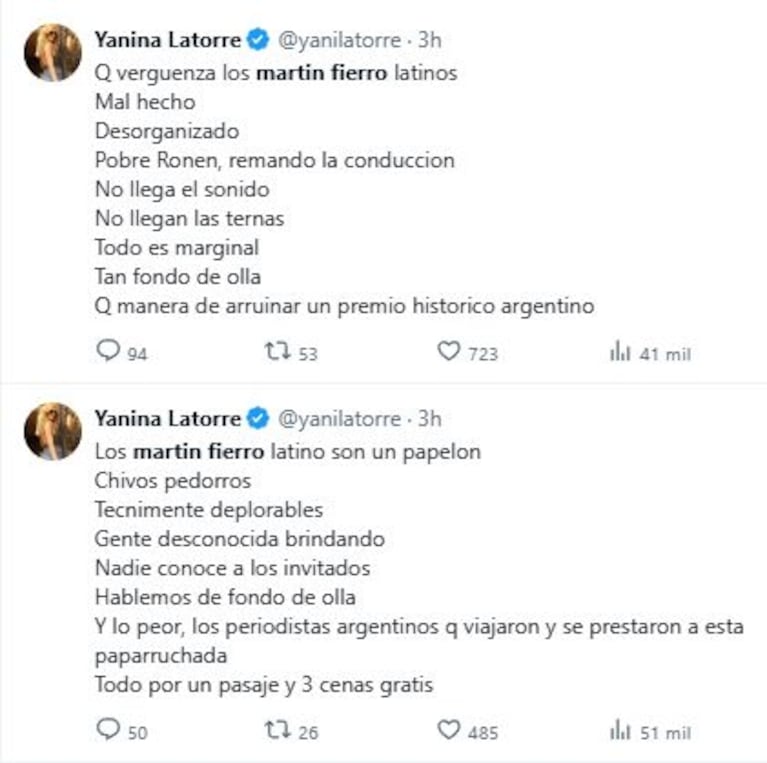Open view analytics of 41 mil tweet
Viewport: 767px width, 763px height.
[x=620, y=352]
